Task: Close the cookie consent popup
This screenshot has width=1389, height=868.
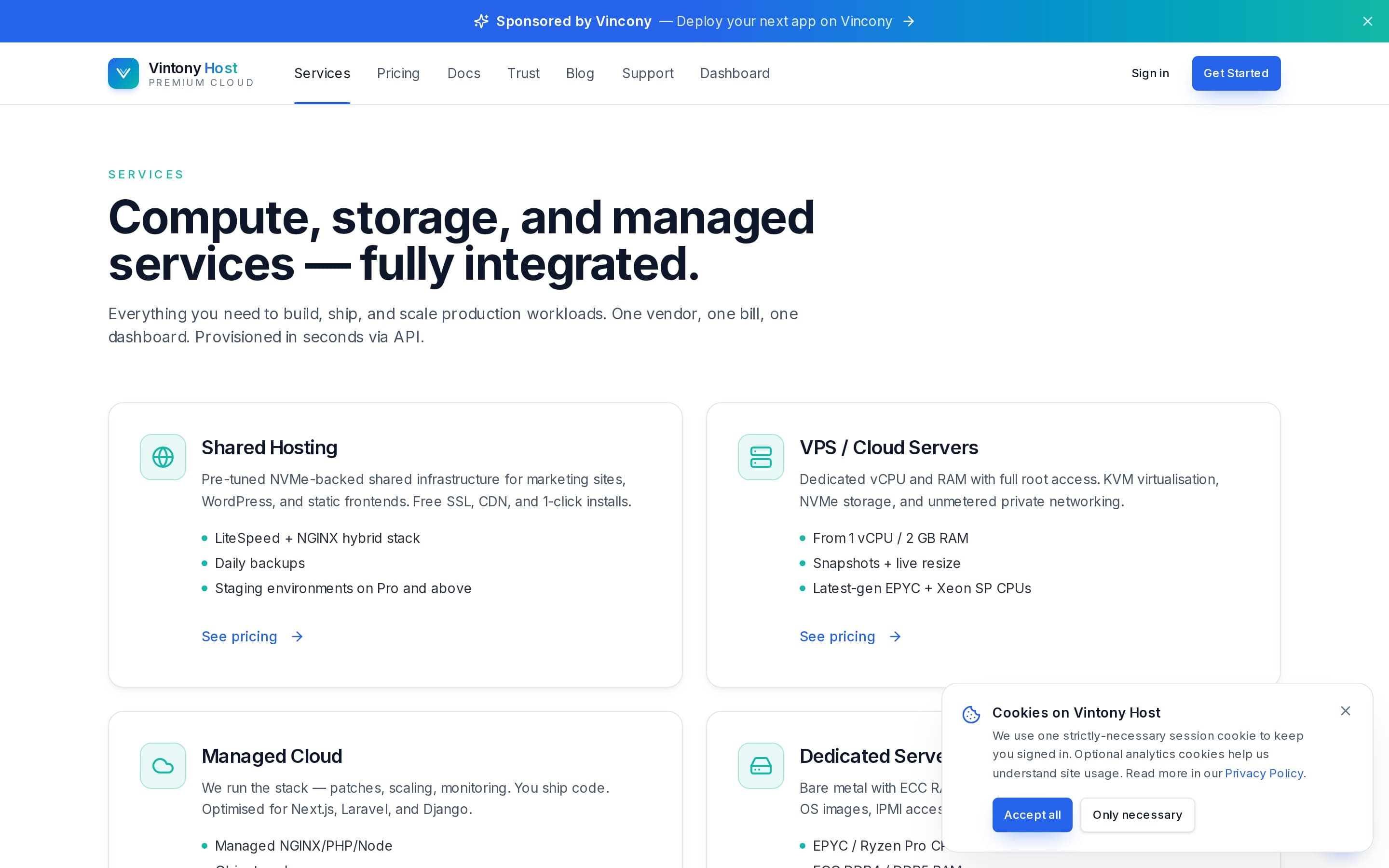Action: point(1346,711)
